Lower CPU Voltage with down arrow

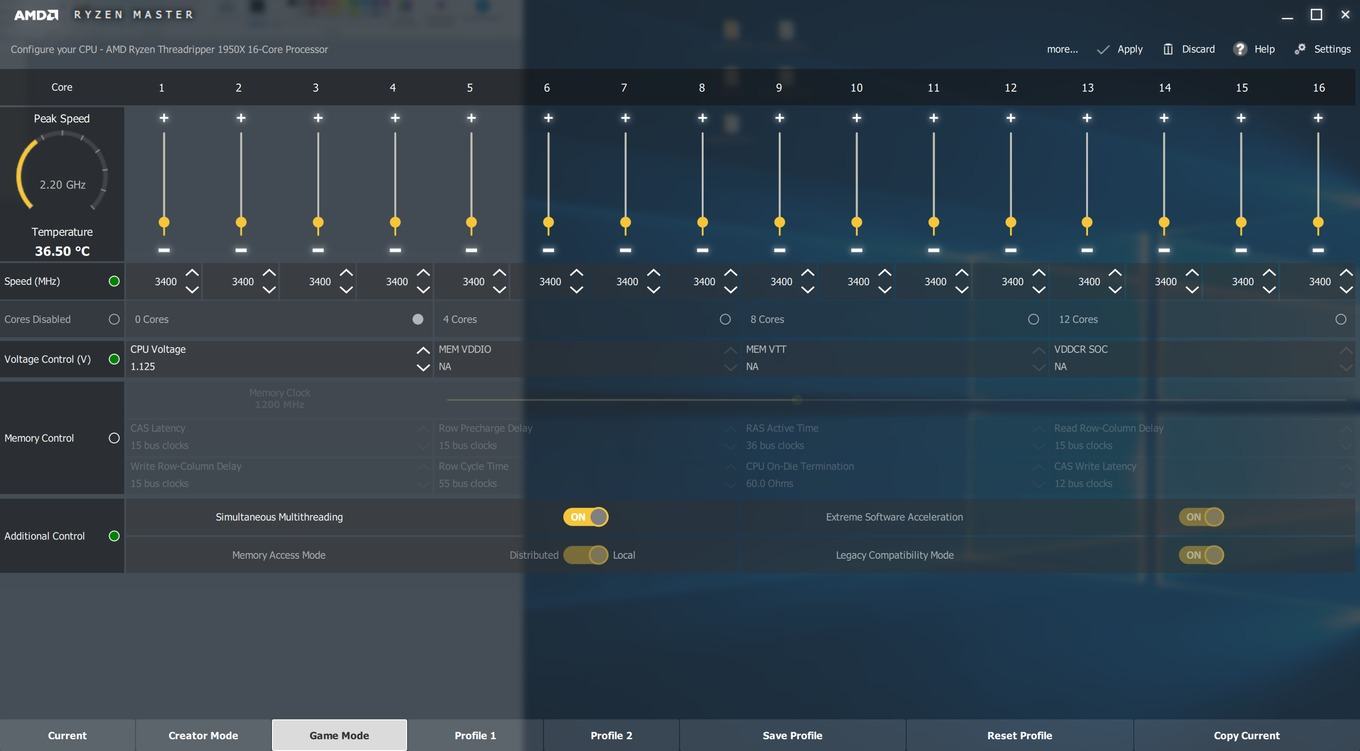coord(423,368)
